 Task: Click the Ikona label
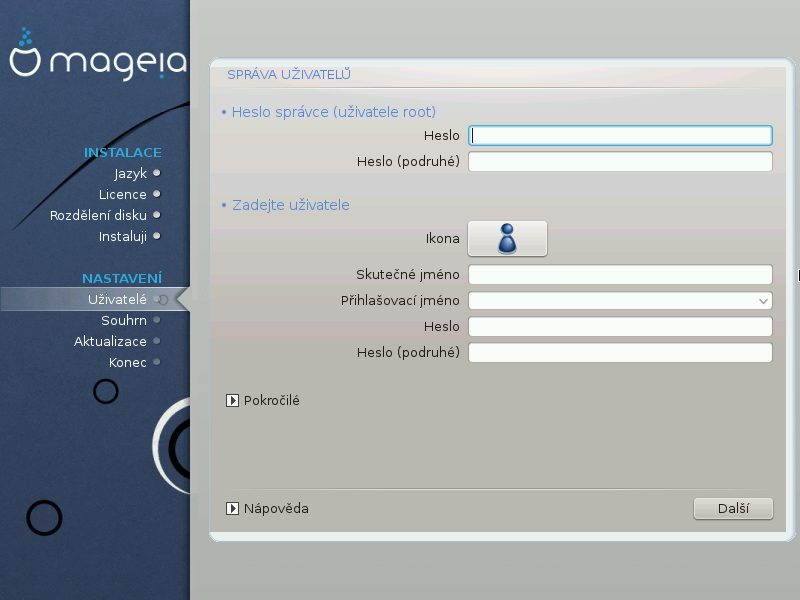[x=442, y=239]
